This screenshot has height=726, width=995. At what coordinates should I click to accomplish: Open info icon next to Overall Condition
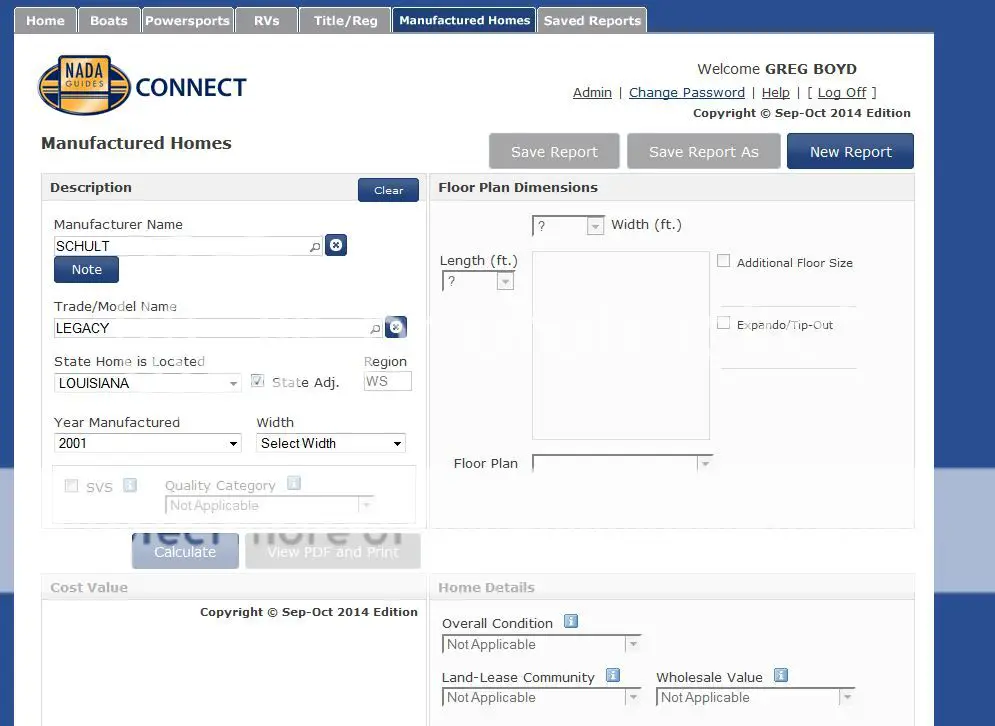pos(571,621)
